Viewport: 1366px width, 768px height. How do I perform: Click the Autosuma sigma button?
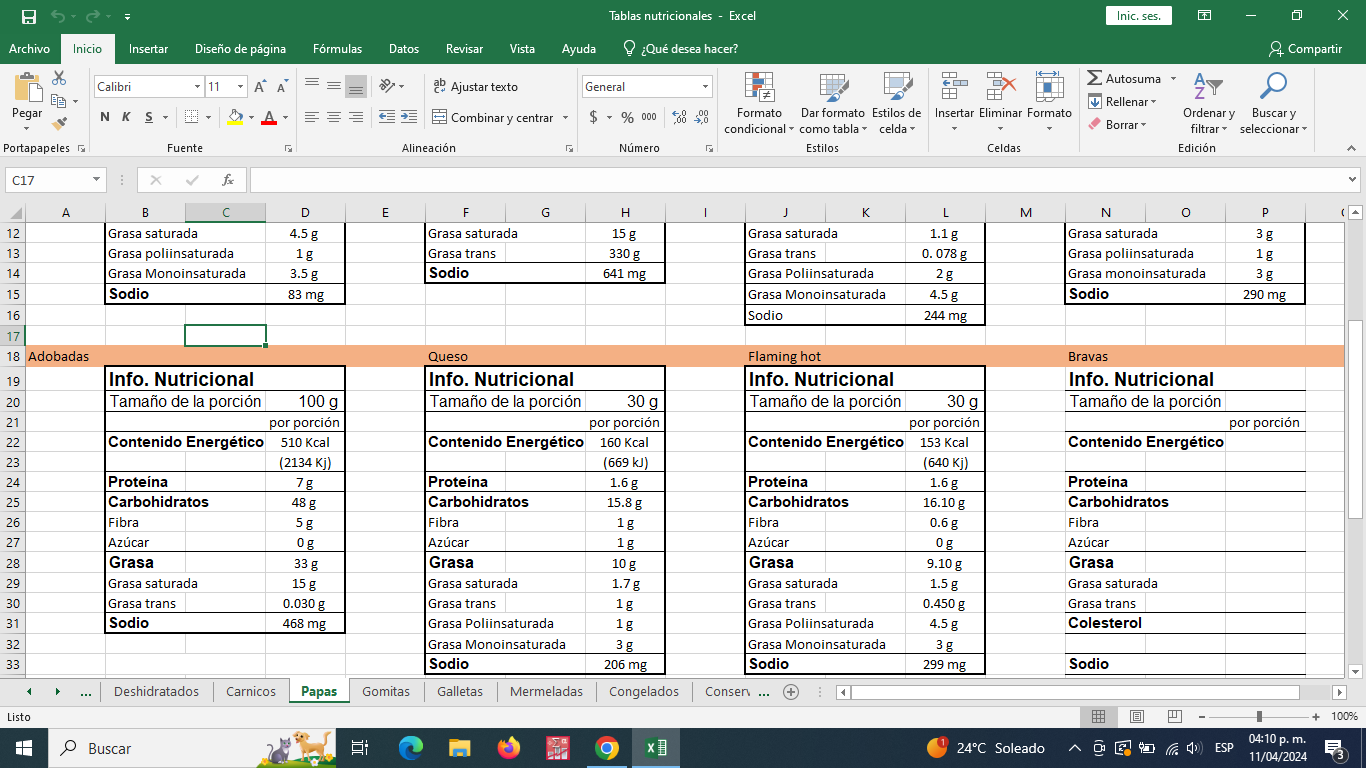tap(1124, 79)
